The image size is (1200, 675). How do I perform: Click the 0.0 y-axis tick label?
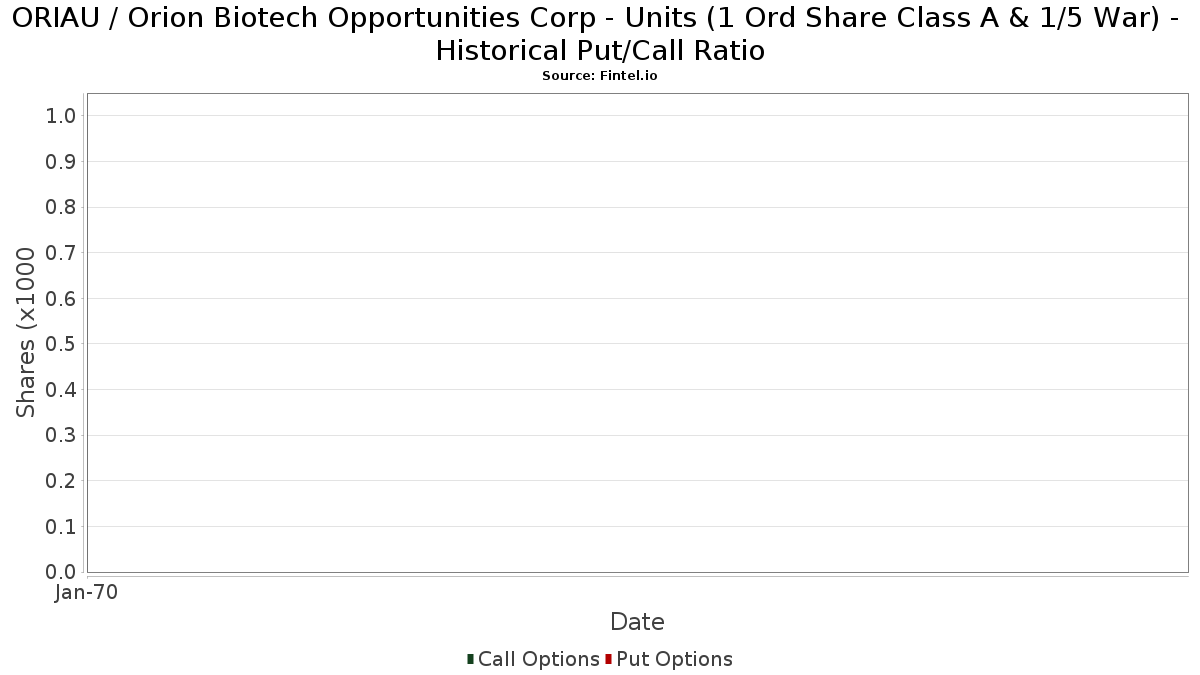(x=61, y=572)
